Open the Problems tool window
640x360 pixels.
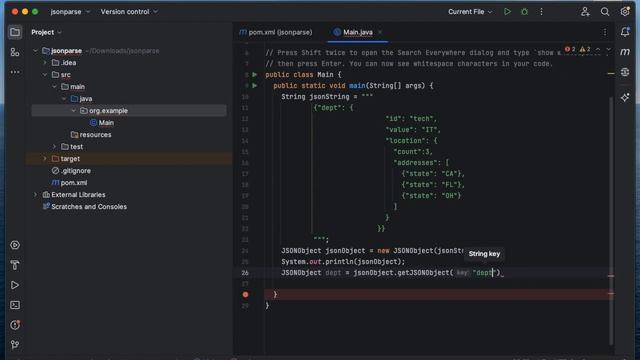(x=15, y=325)
